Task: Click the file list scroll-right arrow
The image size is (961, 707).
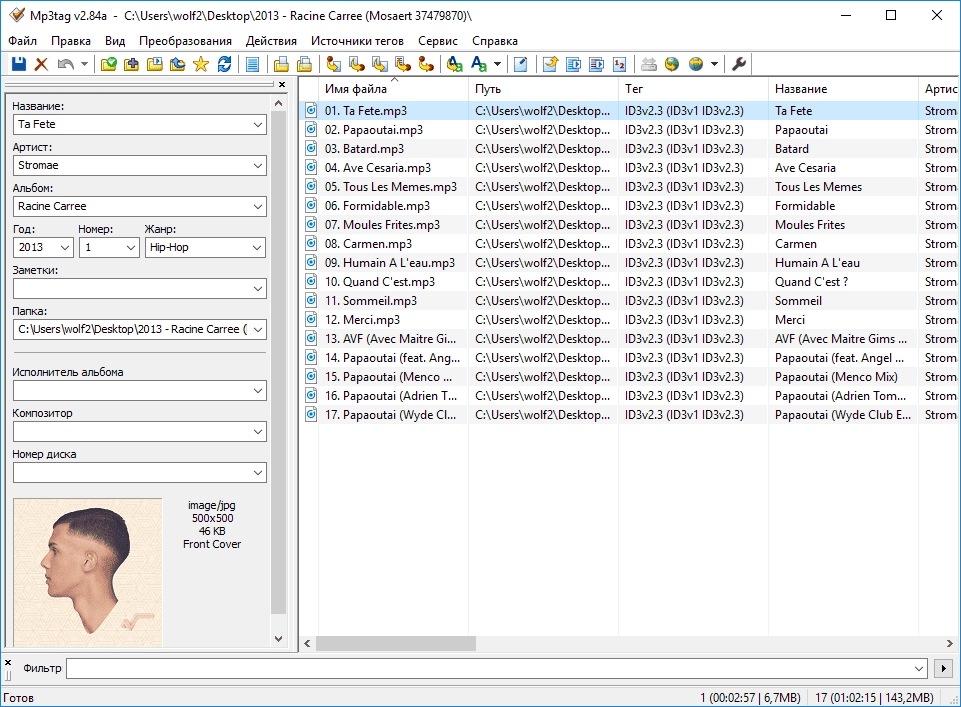Action: pyautogui.click(x=949, y=643)
